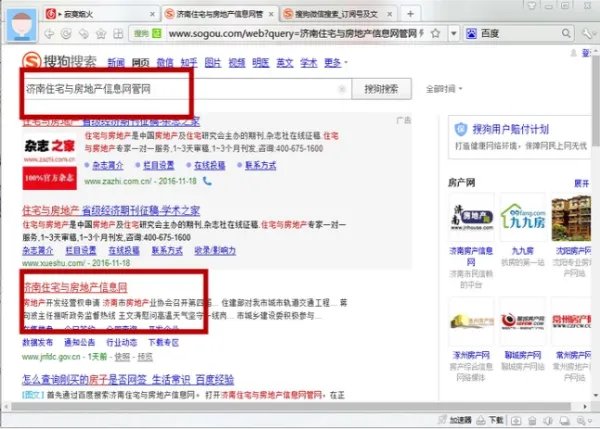Open the user avatar profile icon
Screen dimensions: 600x429
tap(22, 25)
